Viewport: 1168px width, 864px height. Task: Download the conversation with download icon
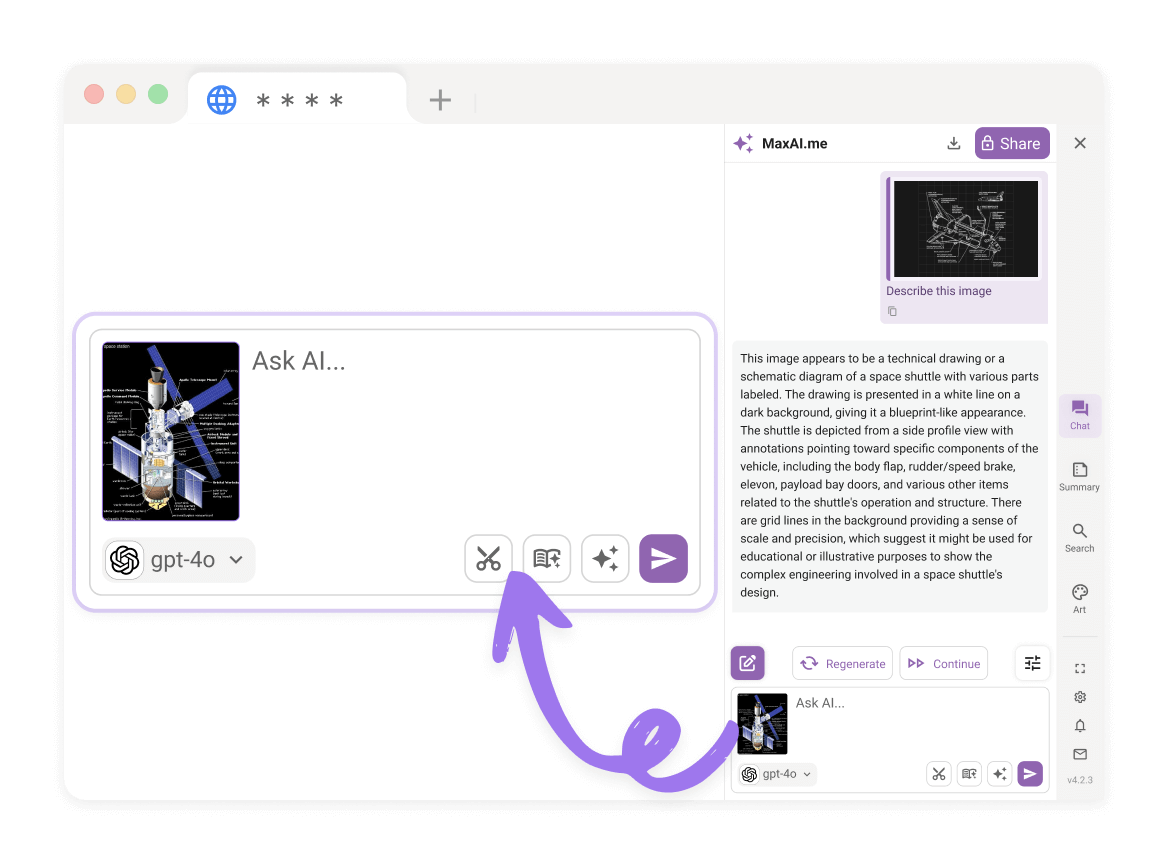tap(953, 143)
